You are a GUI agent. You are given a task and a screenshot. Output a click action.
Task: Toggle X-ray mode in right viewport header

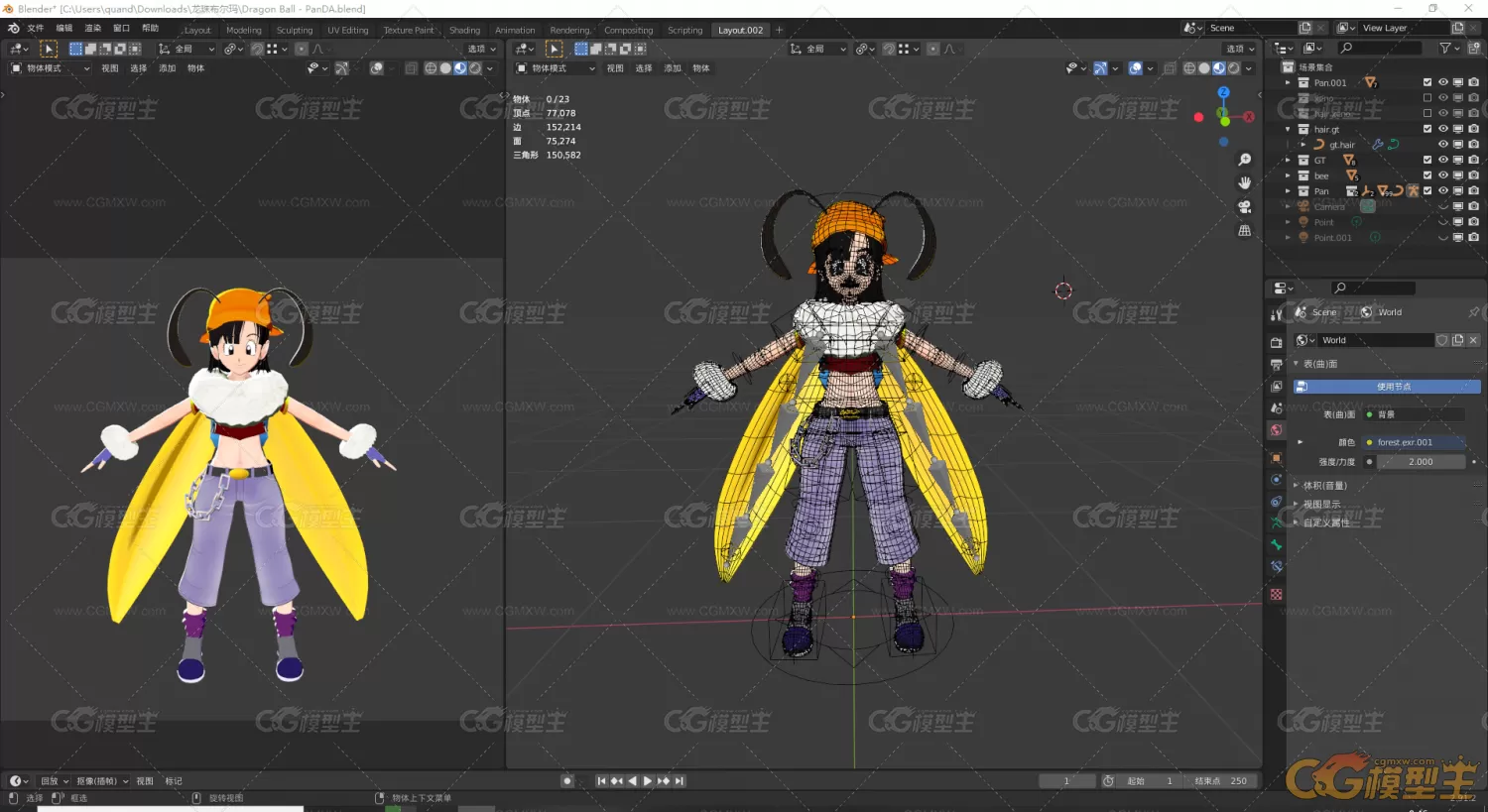coord(1170,68)
